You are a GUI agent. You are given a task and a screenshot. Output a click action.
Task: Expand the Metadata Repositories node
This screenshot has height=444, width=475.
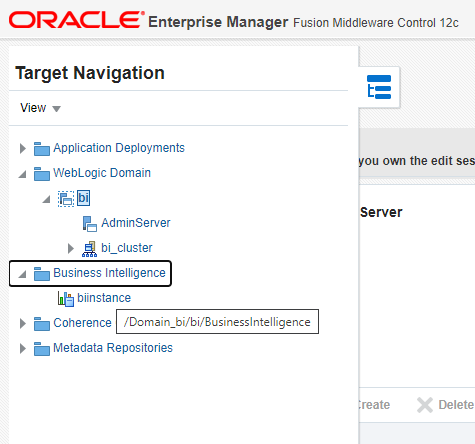(23, 348)
